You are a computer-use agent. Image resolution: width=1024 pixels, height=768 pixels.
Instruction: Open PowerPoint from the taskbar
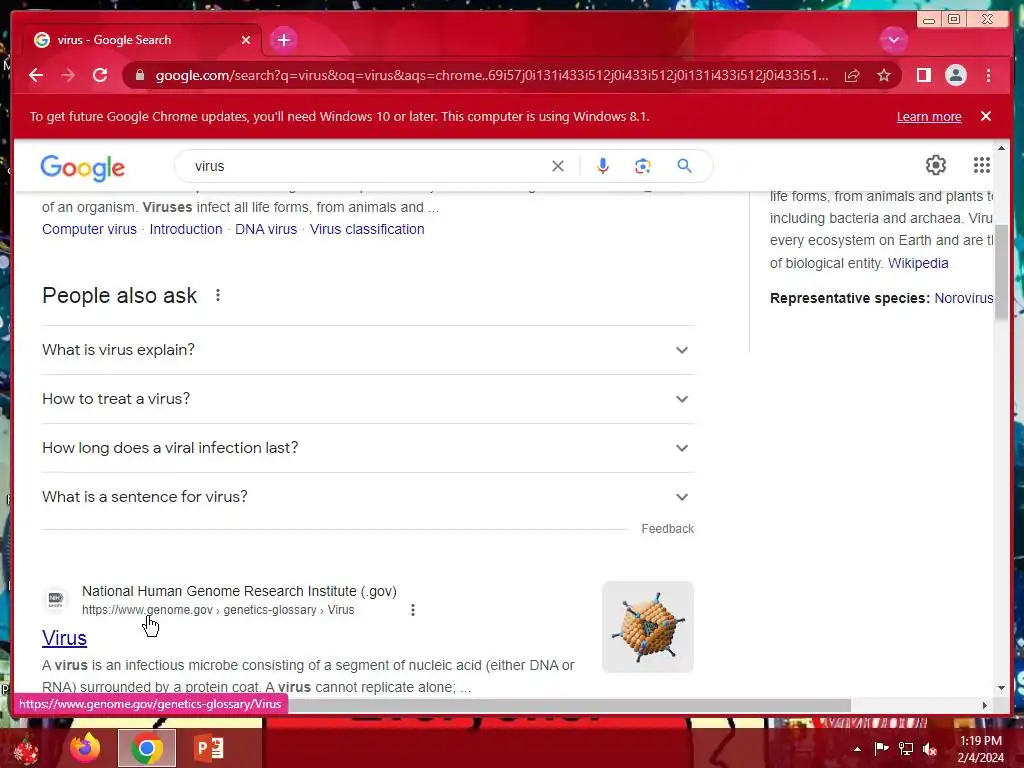pos(209,748)
